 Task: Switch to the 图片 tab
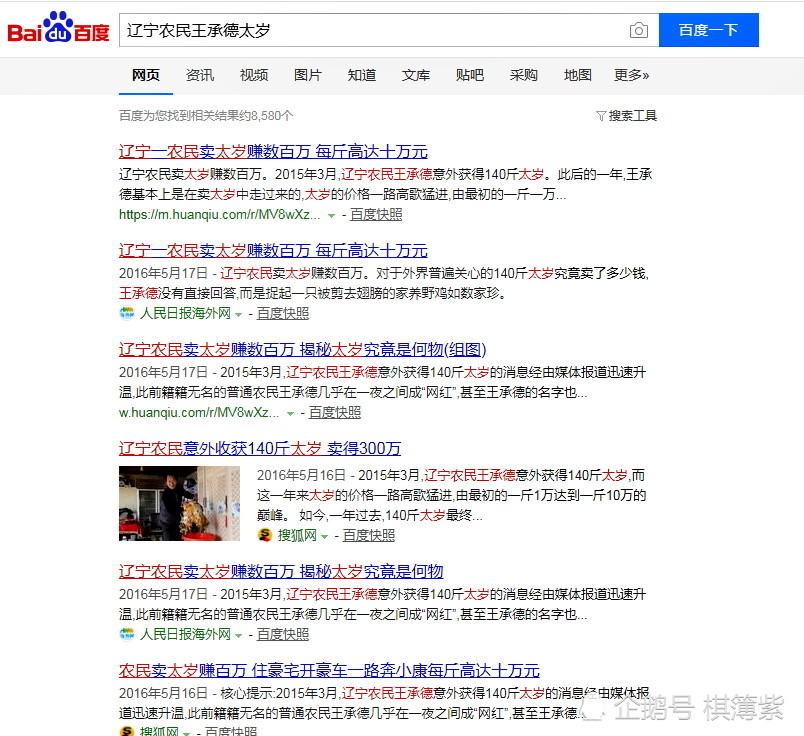point(308,75)
